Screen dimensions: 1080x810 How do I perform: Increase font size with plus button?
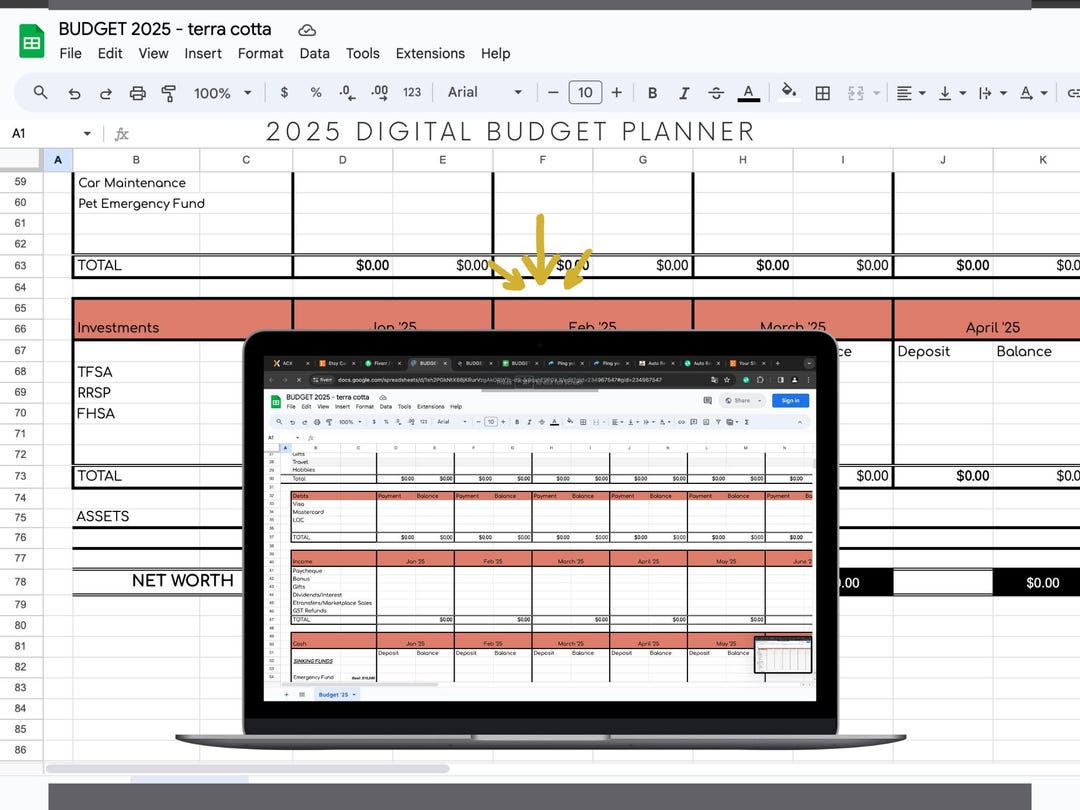point(616,92)
